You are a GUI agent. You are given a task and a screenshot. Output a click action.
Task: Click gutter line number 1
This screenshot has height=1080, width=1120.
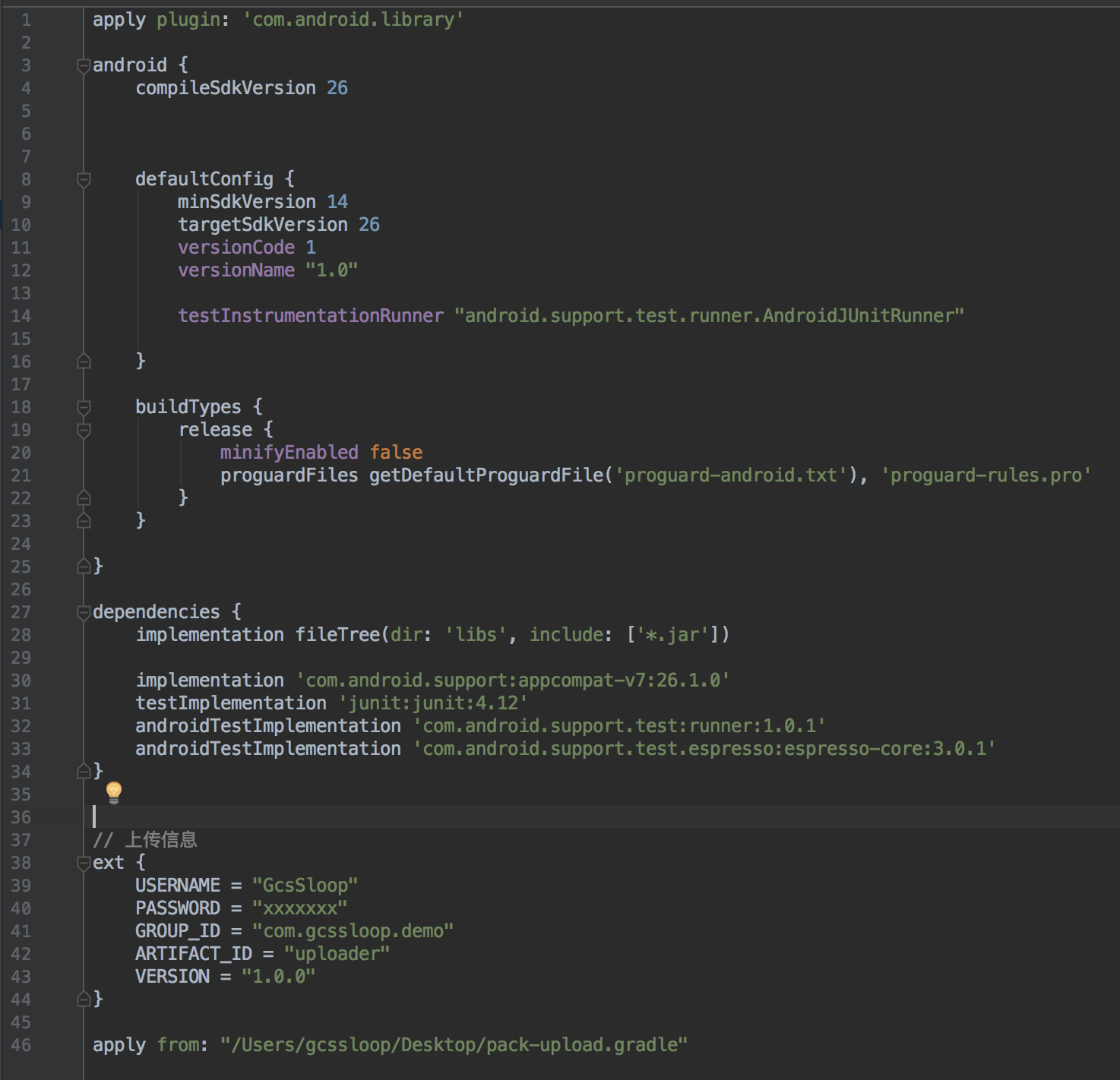26,20
